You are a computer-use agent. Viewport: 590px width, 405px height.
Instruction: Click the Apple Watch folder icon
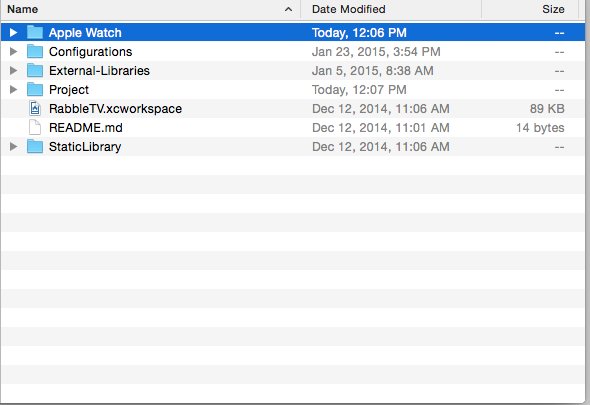(x=35, y=32)
